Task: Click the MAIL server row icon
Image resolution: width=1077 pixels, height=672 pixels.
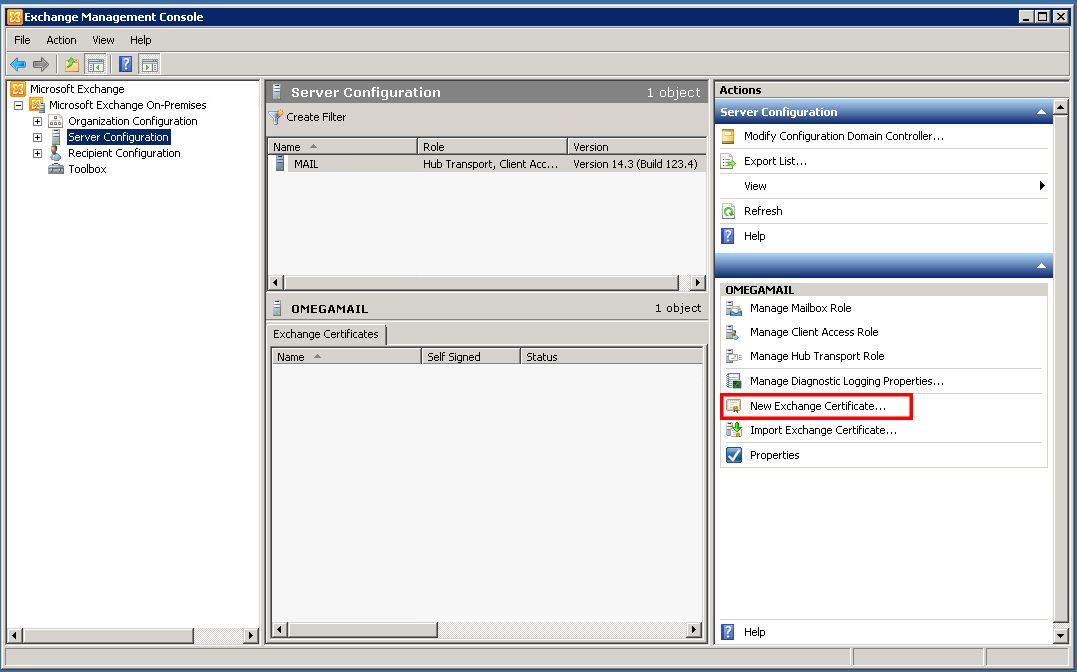Action: (x=280, y=164)
